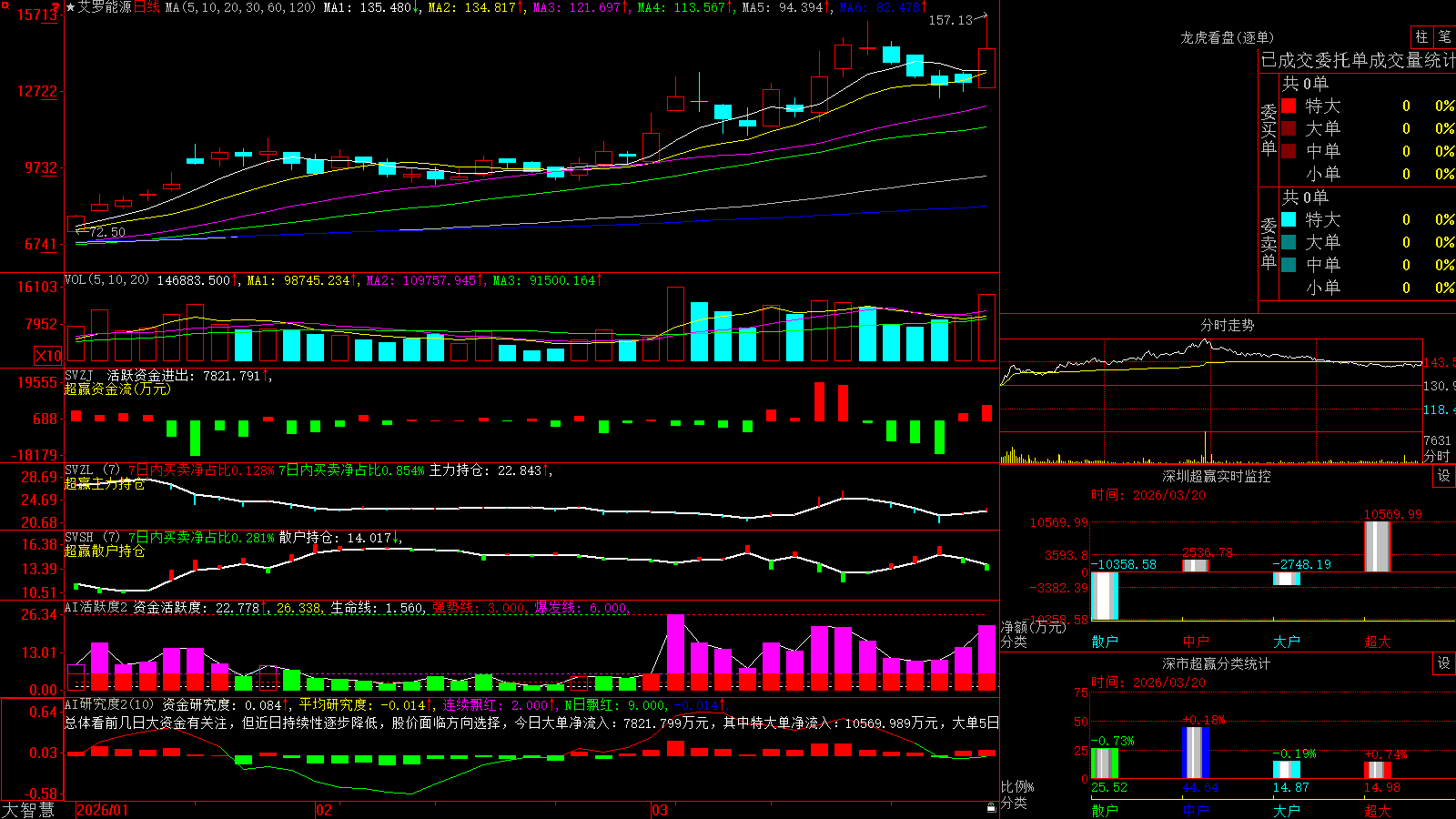Click the tallest volume bar in March
This screenshot has height=819, width=1456.
click(x=675, y=324)
